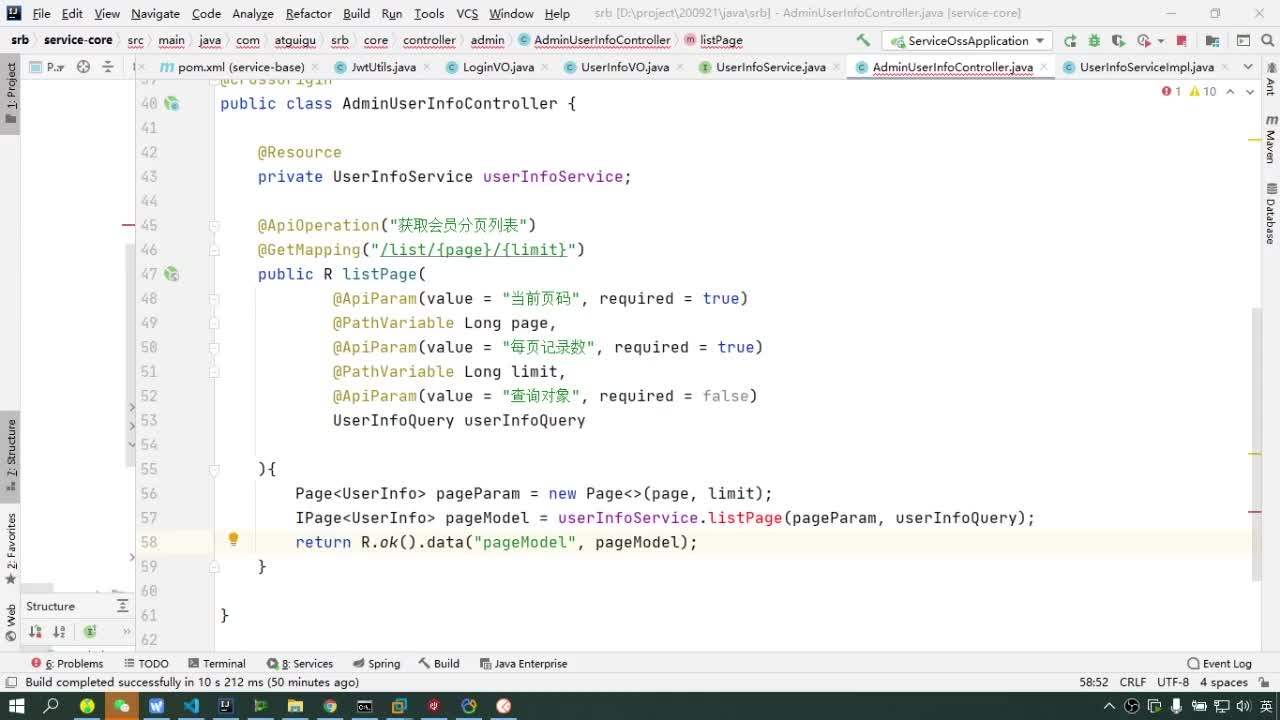1280x720 pixels.
Task: Click the locate-in-project target icon
Action: point(83,67)
